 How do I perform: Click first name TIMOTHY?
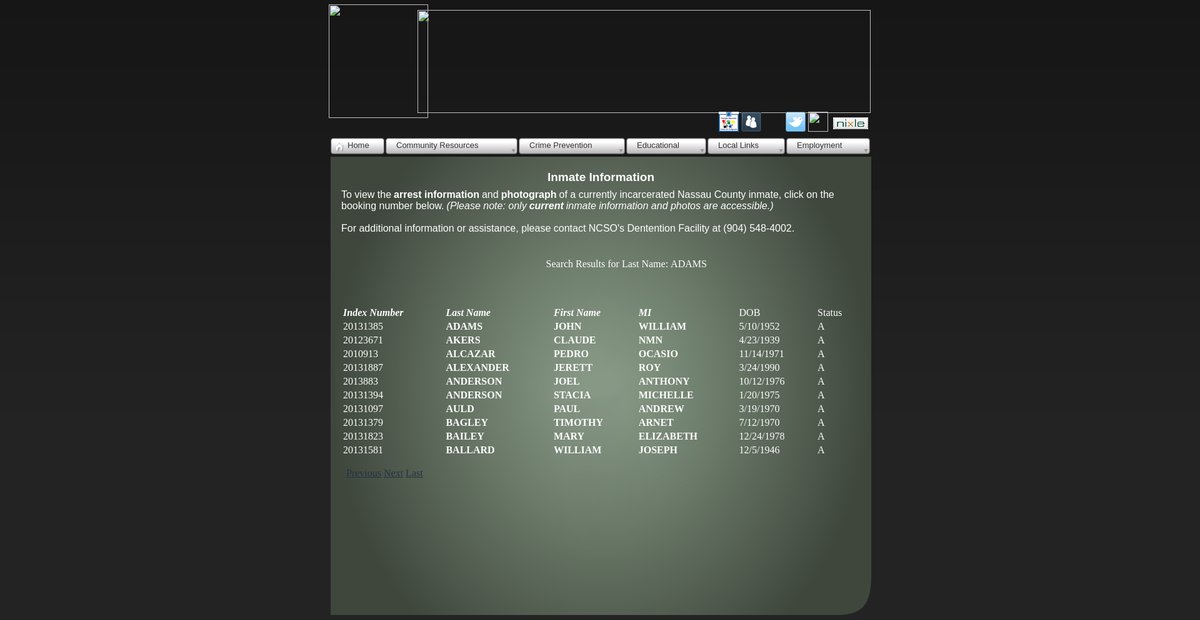pyautogui.click(x=578, y=423)
